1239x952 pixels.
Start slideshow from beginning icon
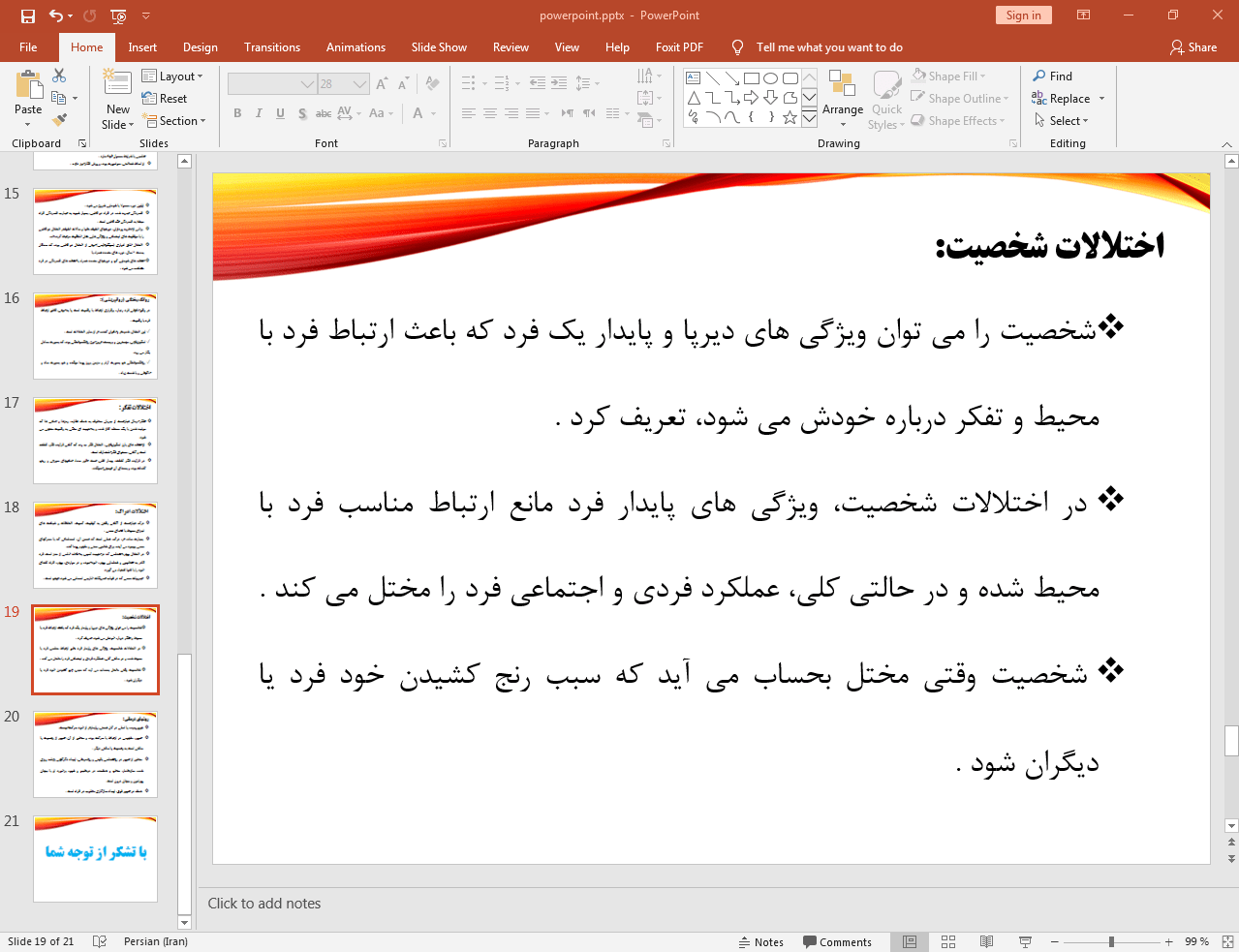[x=118, y=15]
